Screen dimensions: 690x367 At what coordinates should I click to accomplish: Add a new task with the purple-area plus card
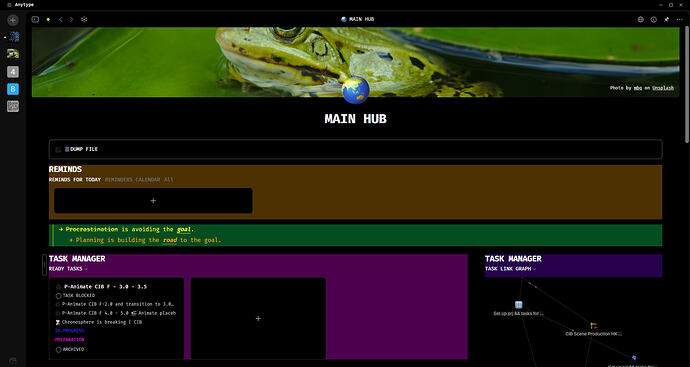click(x=258, y=318)
